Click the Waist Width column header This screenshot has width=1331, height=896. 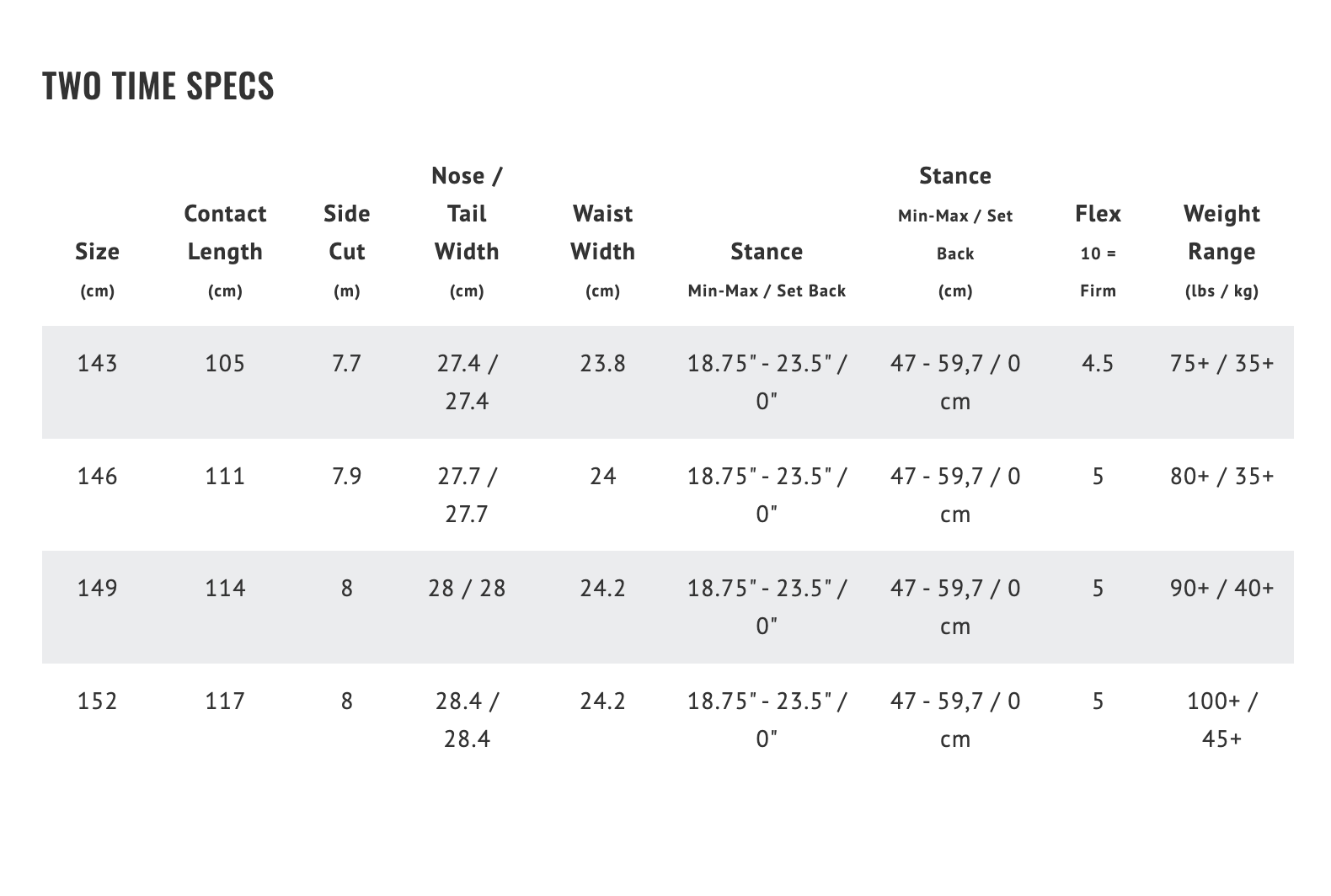(602, 233)
